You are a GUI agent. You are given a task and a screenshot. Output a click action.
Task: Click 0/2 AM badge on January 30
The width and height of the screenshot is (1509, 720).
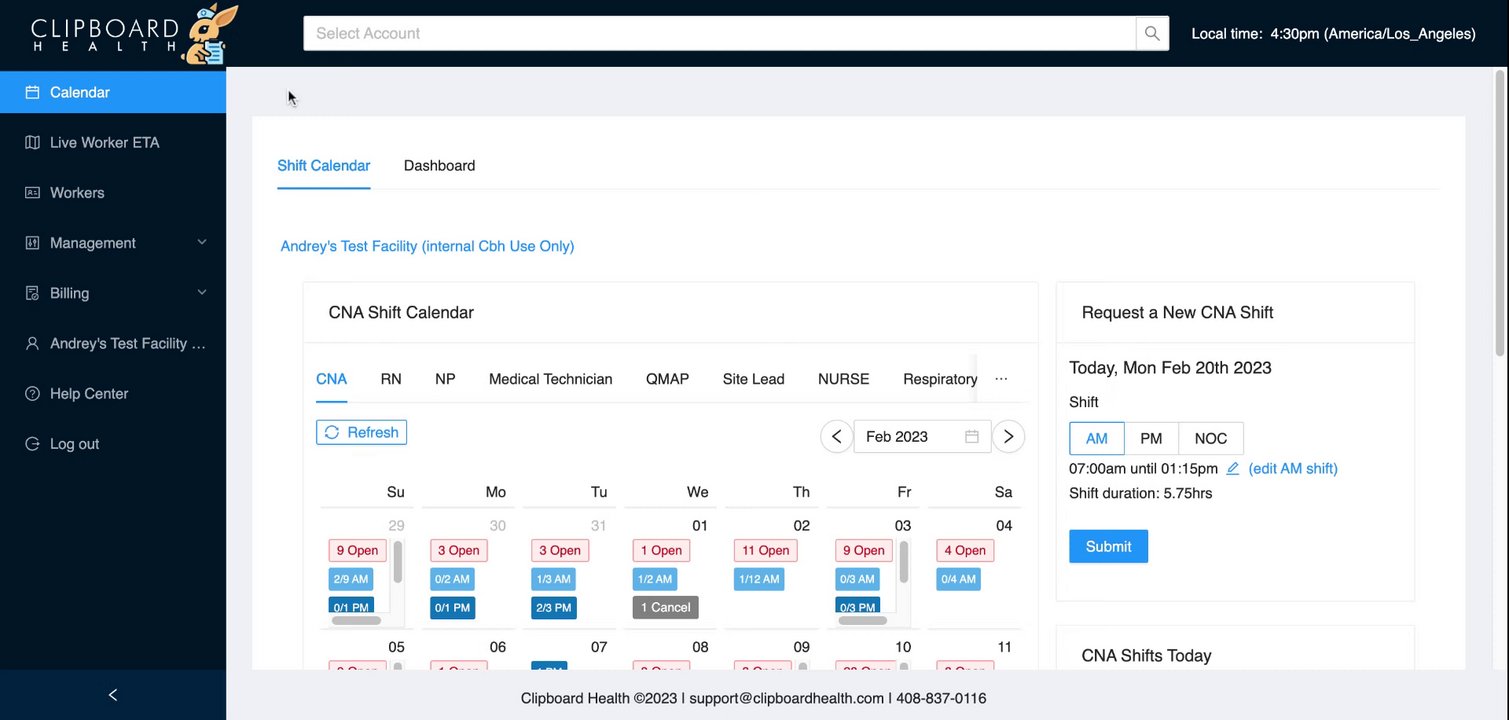point(452,579)
